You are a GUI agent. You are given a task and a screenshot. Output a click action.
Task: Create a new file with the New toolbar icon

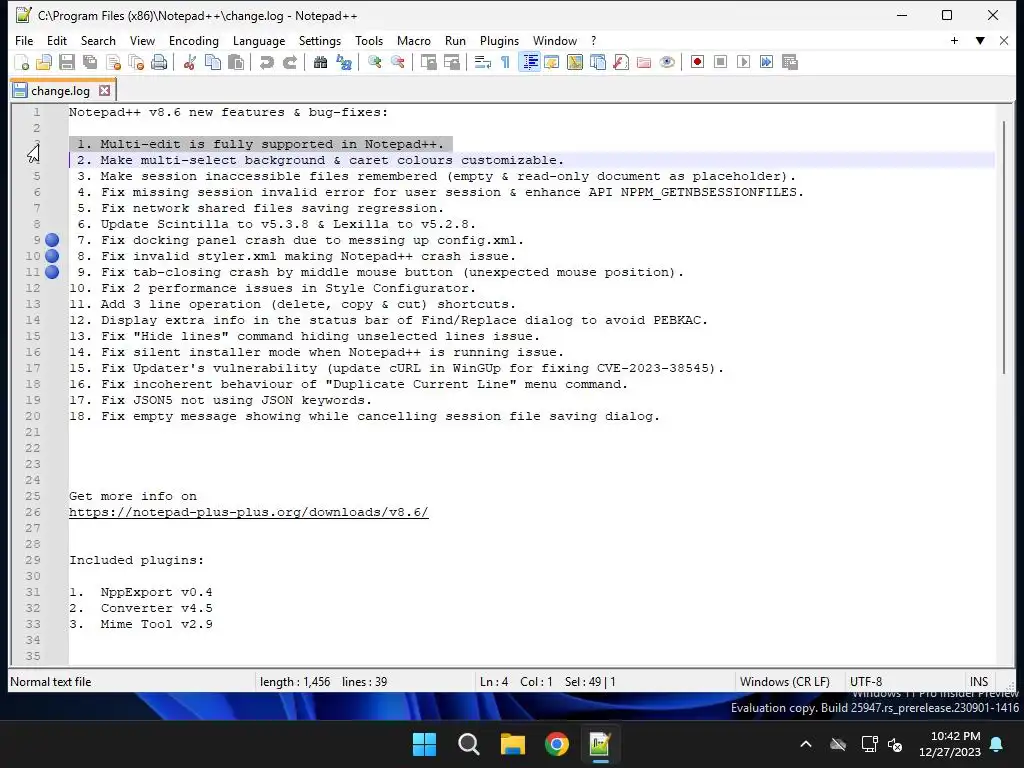click(x=22, y=63)
